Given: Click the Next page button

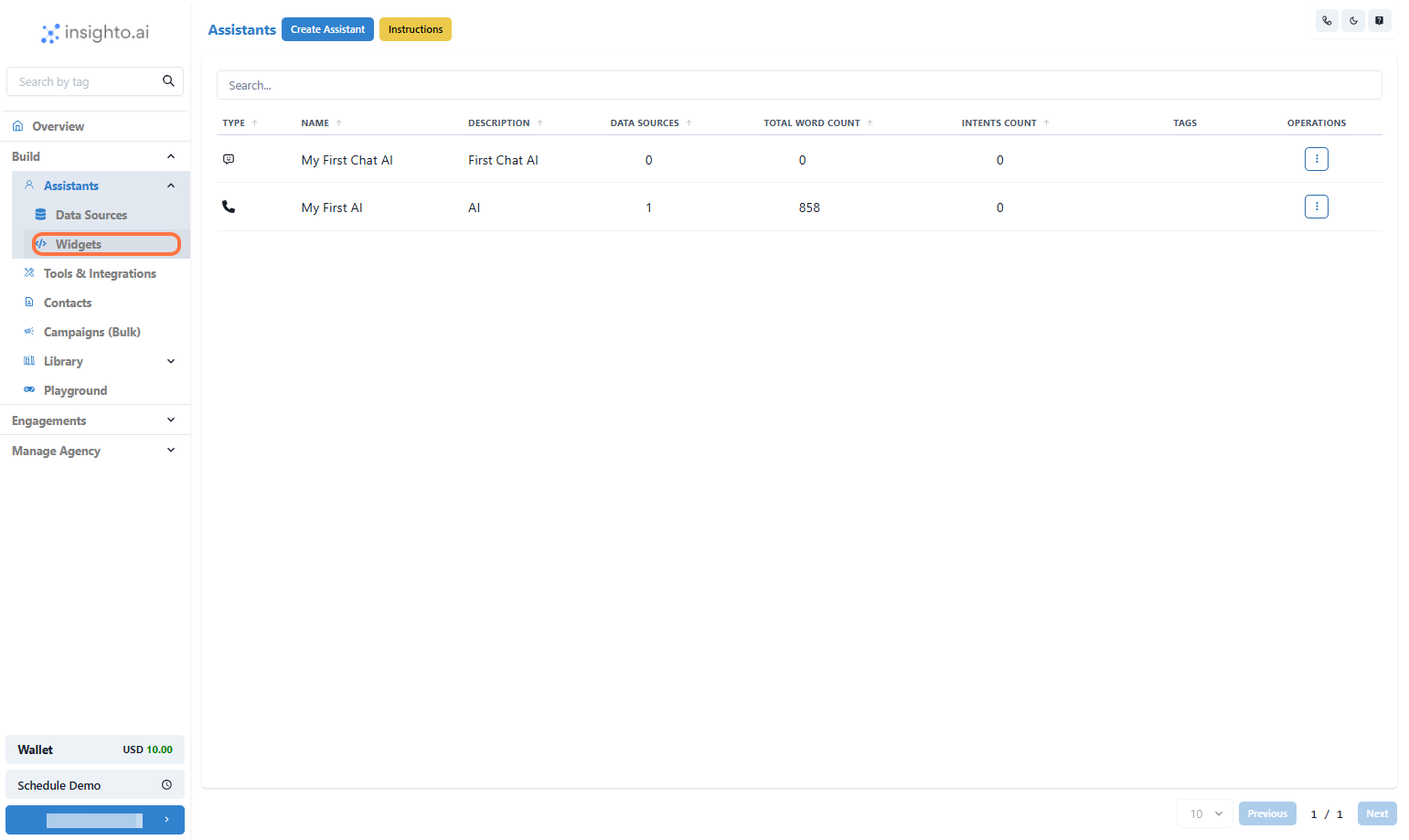Looking at the screenshot, I should 1377,813.
